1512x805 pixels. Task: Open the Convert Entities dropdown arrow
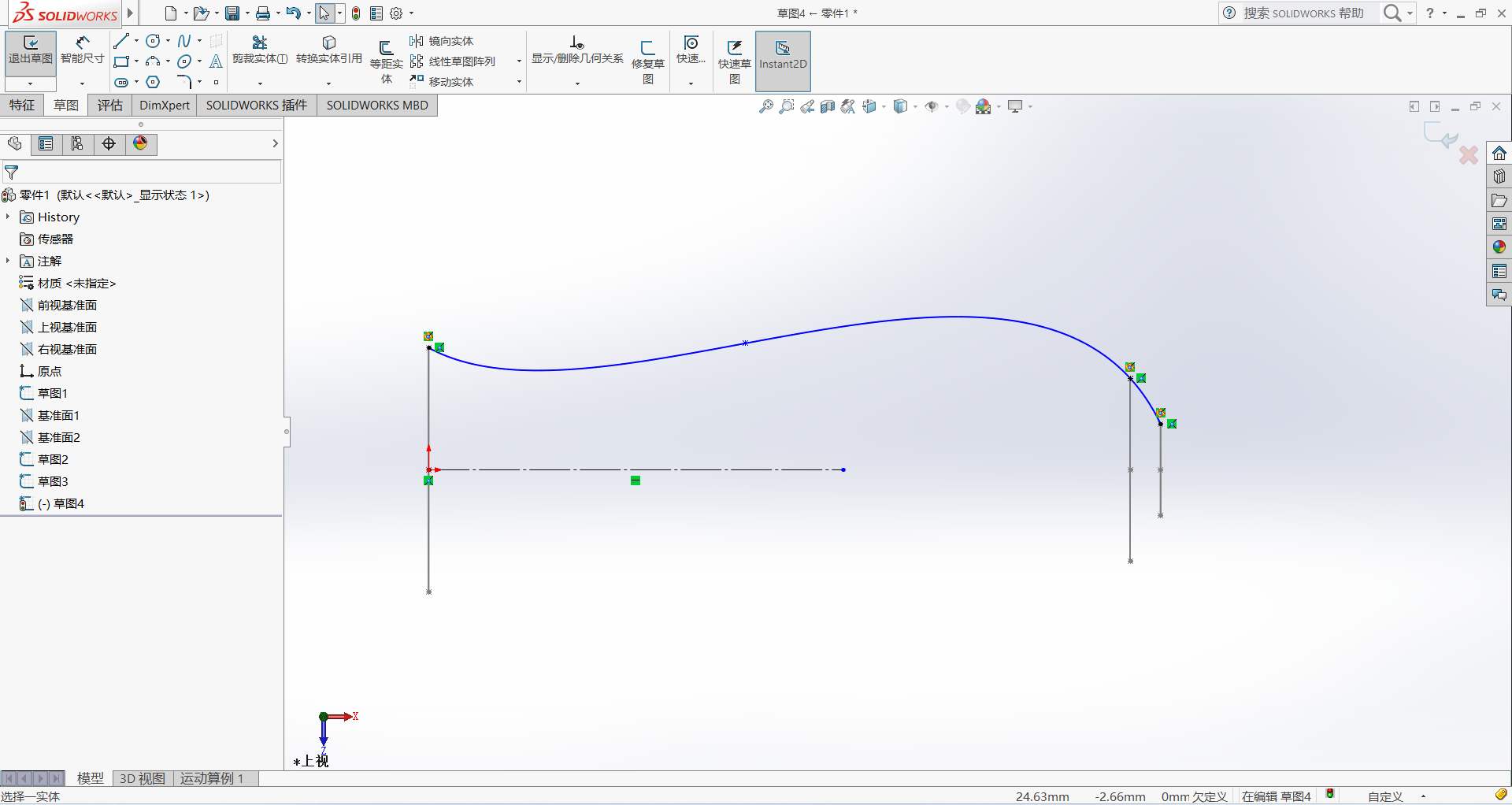click(329, 83)
